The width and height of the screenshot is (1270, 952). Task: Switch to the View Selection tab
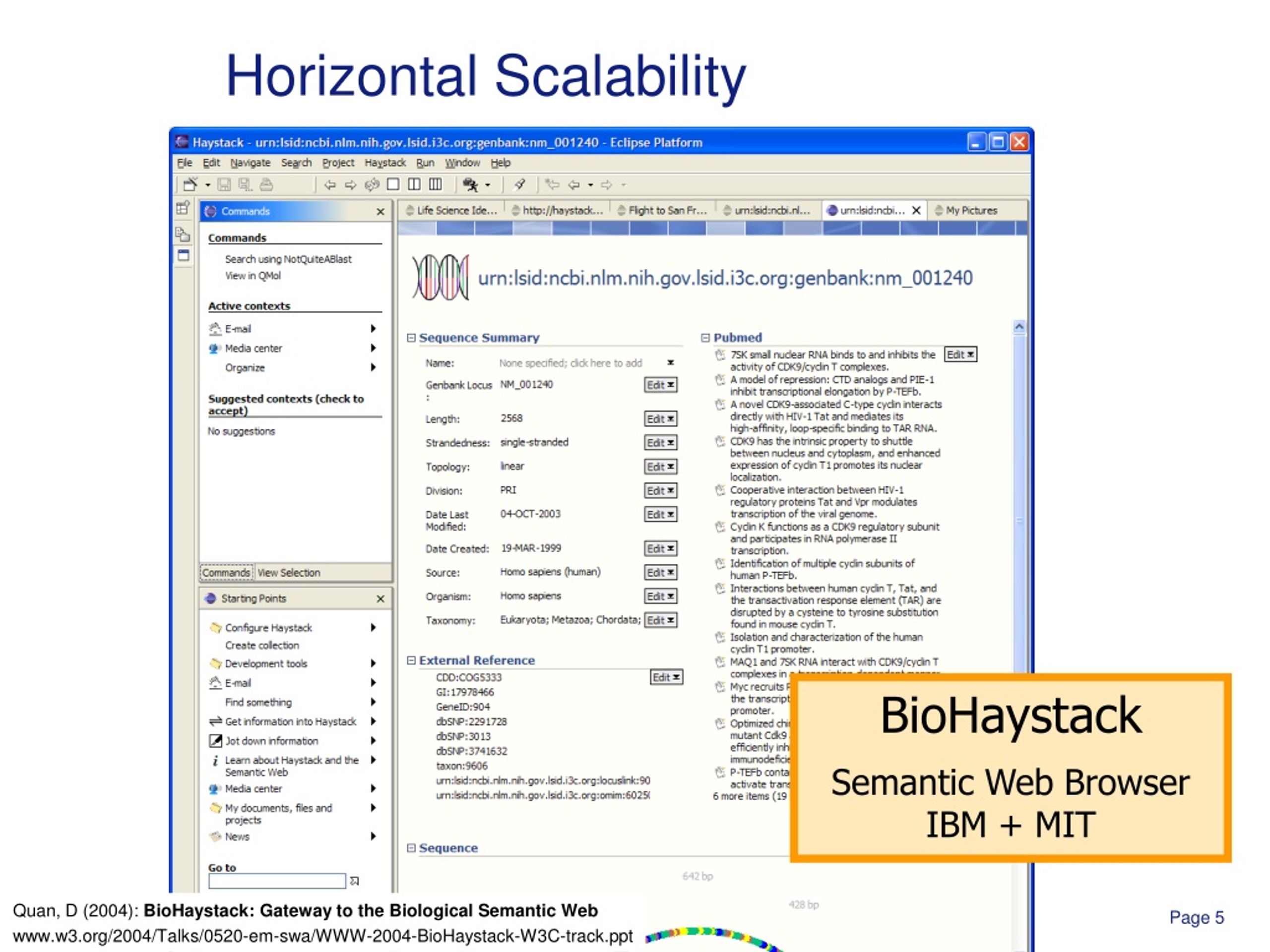[289, 572]
